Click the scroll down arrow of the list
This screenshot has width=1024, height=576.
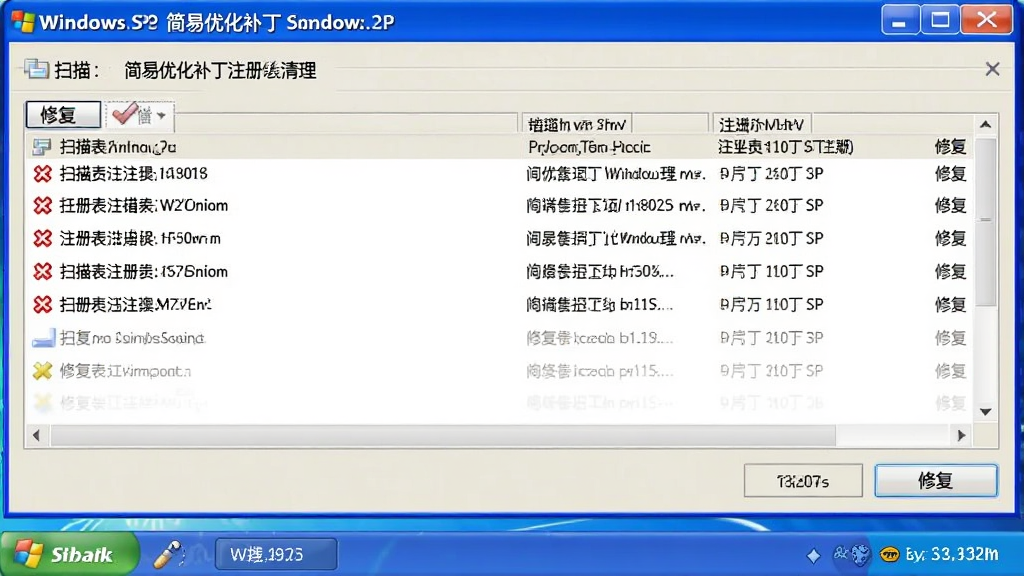click(x=985, y=412)
